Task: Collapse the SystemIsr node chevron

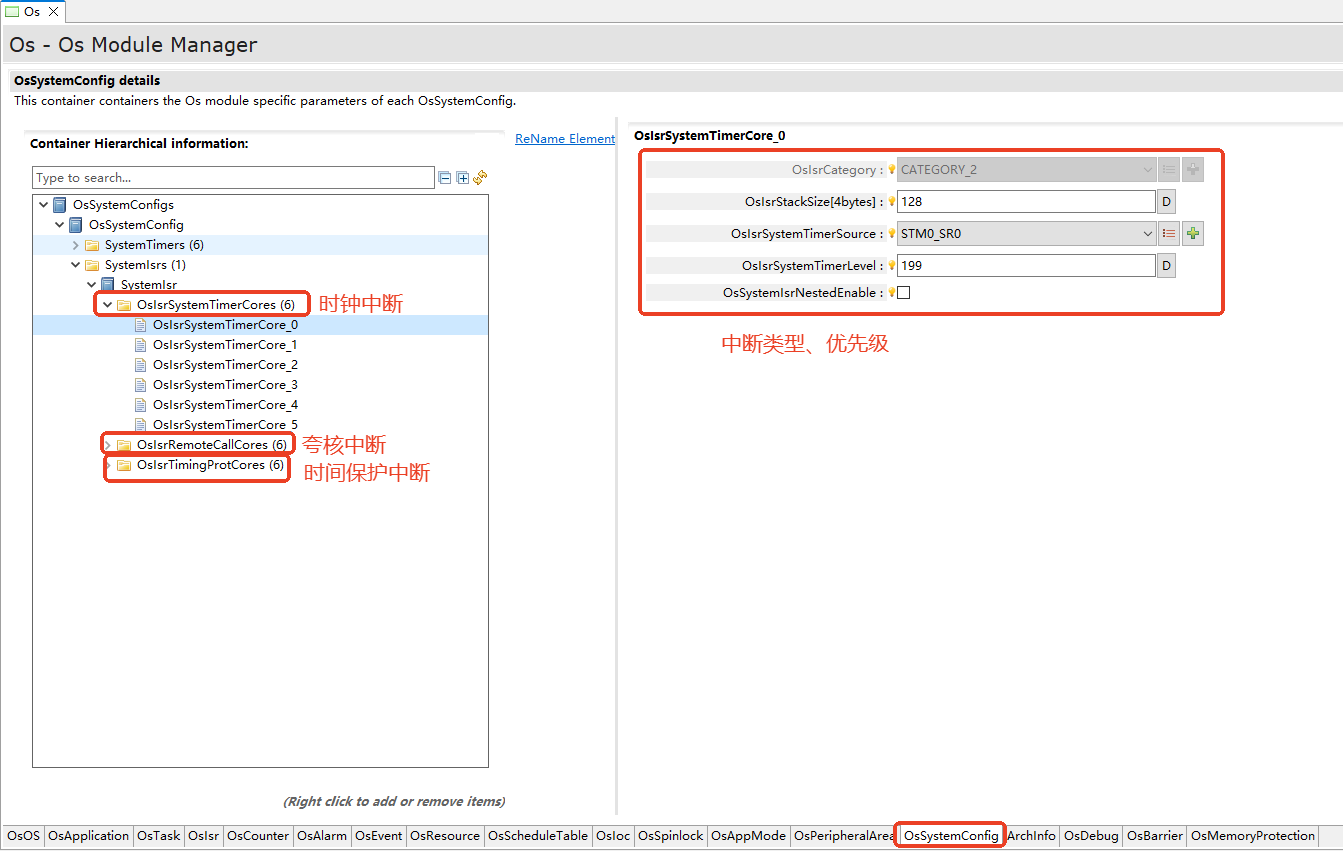Action: [92, 285]
